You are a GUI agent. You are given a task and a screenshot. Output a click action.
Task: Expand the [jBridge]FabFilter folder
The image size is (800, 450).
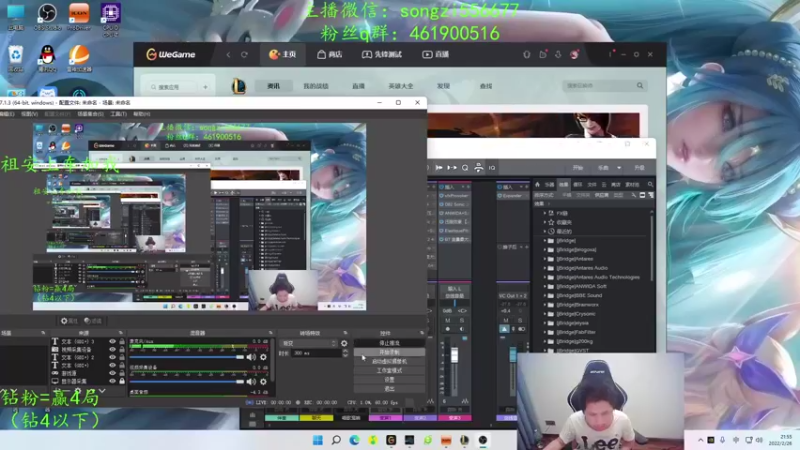pyautogui.click(x=544, y=332)
